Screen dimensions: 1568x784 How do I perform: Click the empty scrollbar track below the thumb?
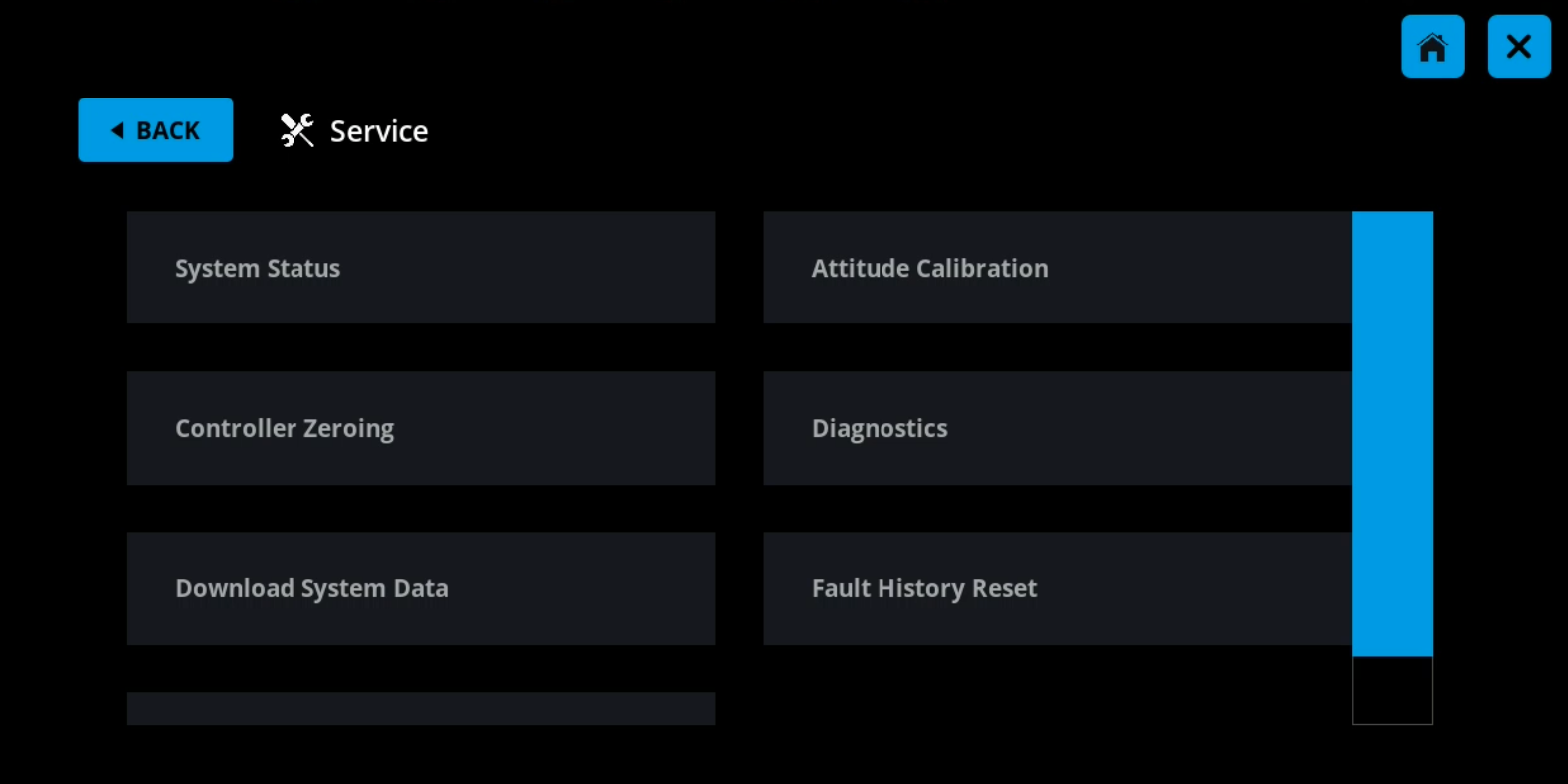tap(1392, 690)
